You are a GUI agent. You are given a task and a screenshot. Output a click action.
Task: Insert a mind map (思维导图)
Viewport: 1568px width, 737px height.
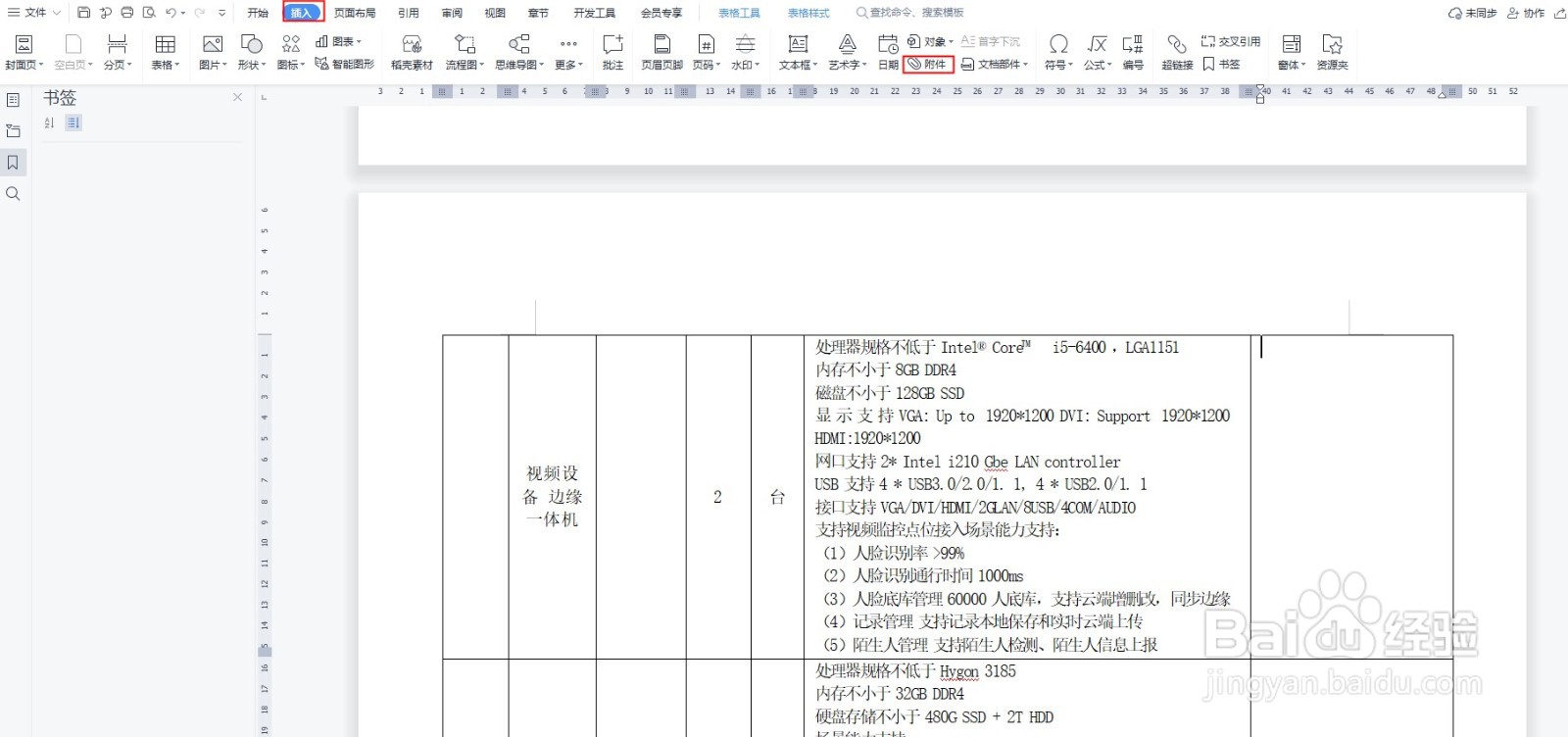(519, 52)
